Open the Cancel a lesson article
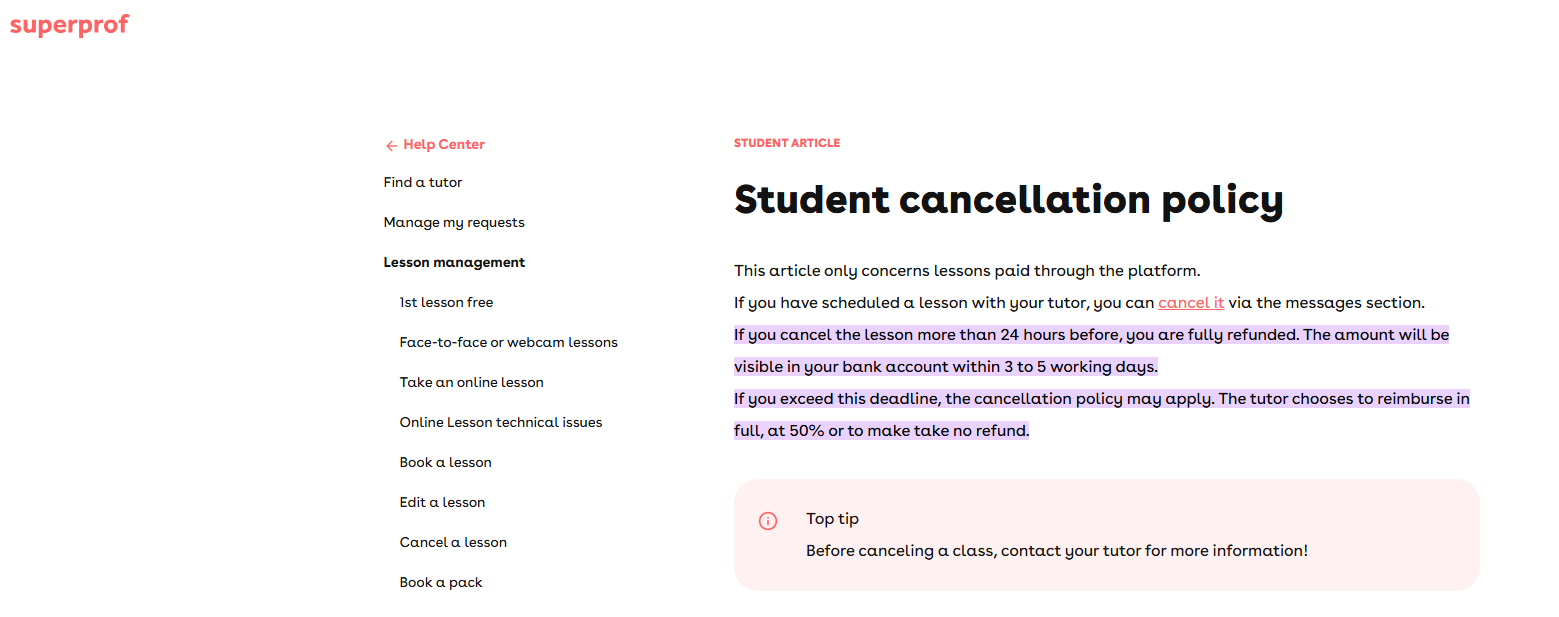The width and height of the screenshot is (1559, 617). pyautogui.click(x=453, y=543)
